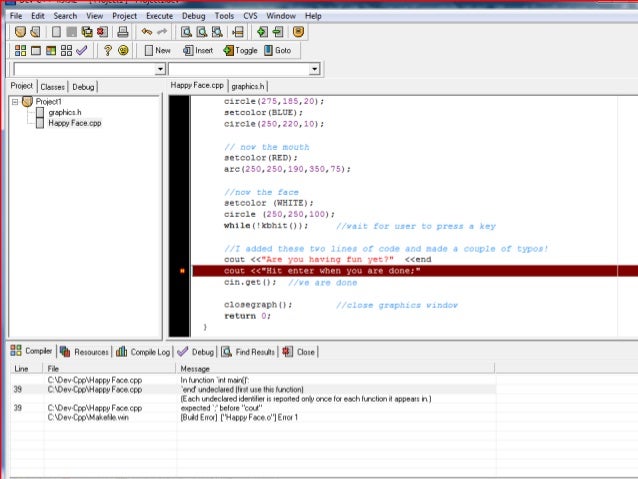Viewport: 638px width, 479px height.
Task: Click the New toolbar button
Action: 156,50
